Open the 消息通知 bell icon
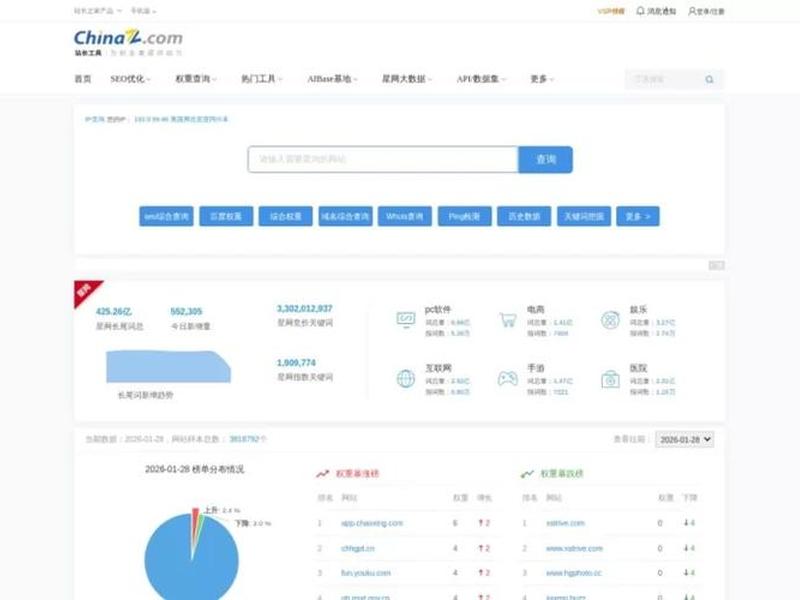800x600 pixels. 640,11
